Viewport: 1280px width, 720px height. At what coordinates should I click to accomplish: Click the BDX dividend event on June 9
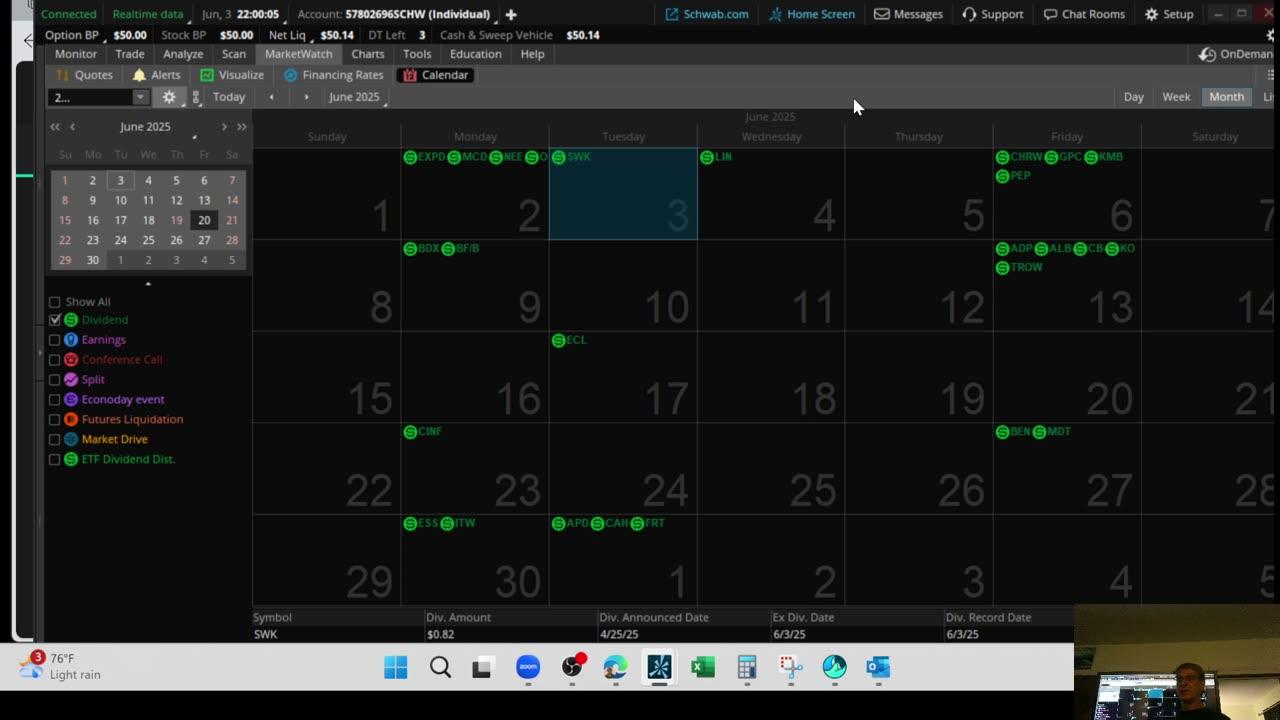pos(421,249)
